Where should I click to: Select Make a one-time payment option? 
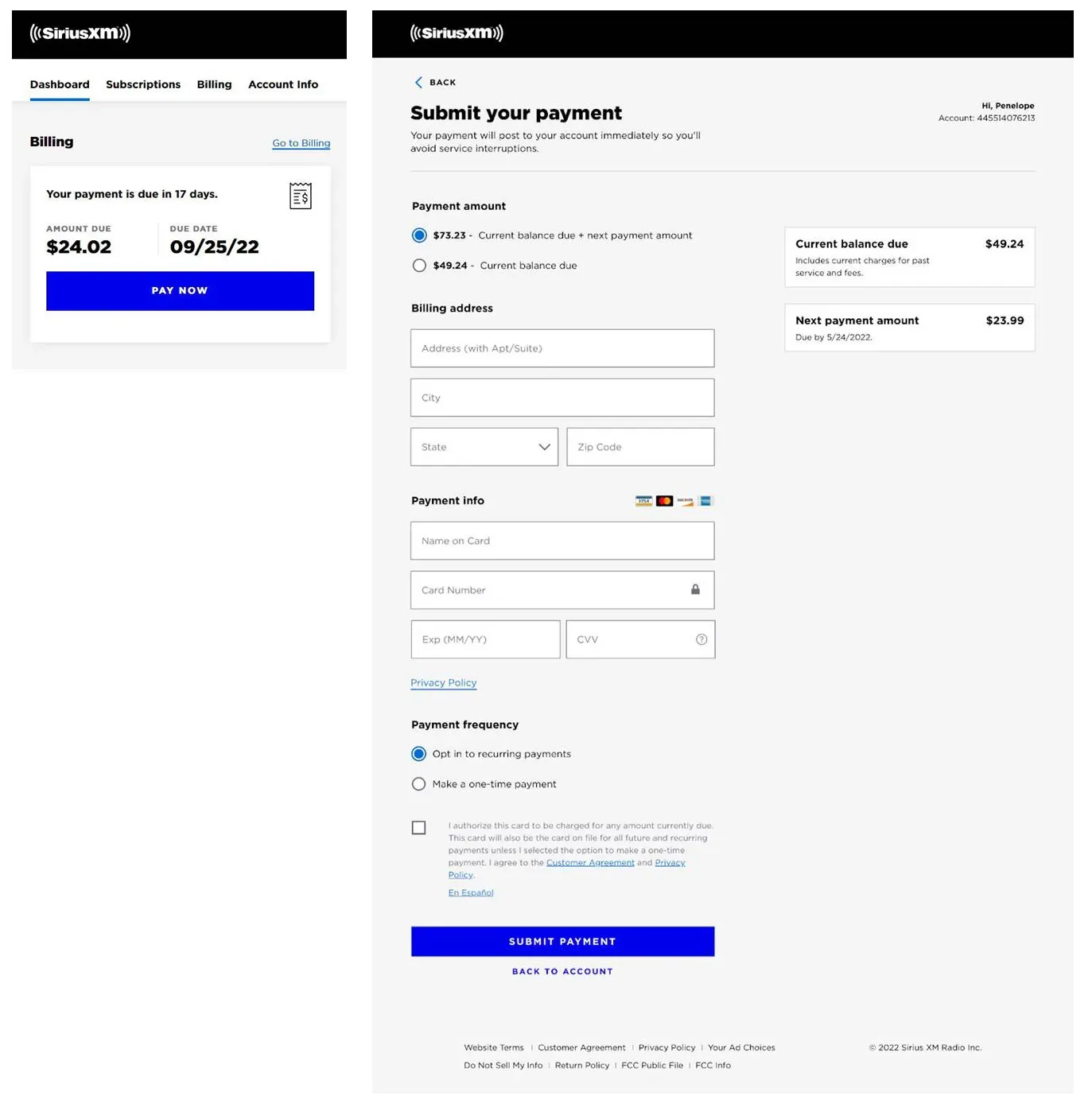[419, 784]
